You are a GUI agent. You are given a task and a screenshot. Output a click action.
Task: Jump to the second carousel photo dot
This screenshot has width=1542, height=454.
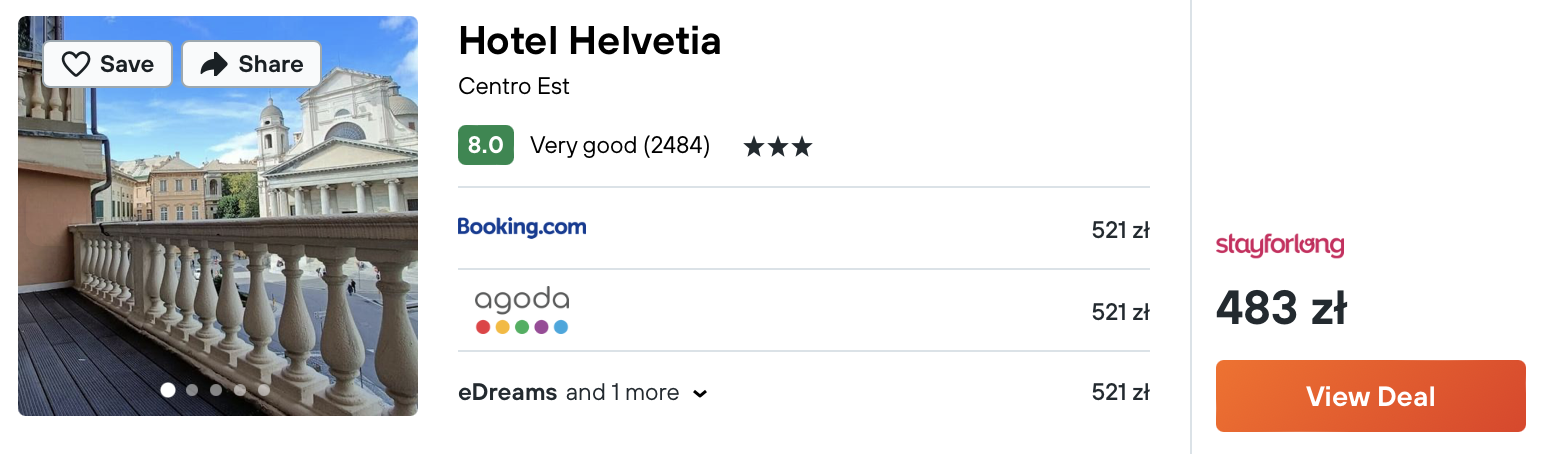[192, 390]
